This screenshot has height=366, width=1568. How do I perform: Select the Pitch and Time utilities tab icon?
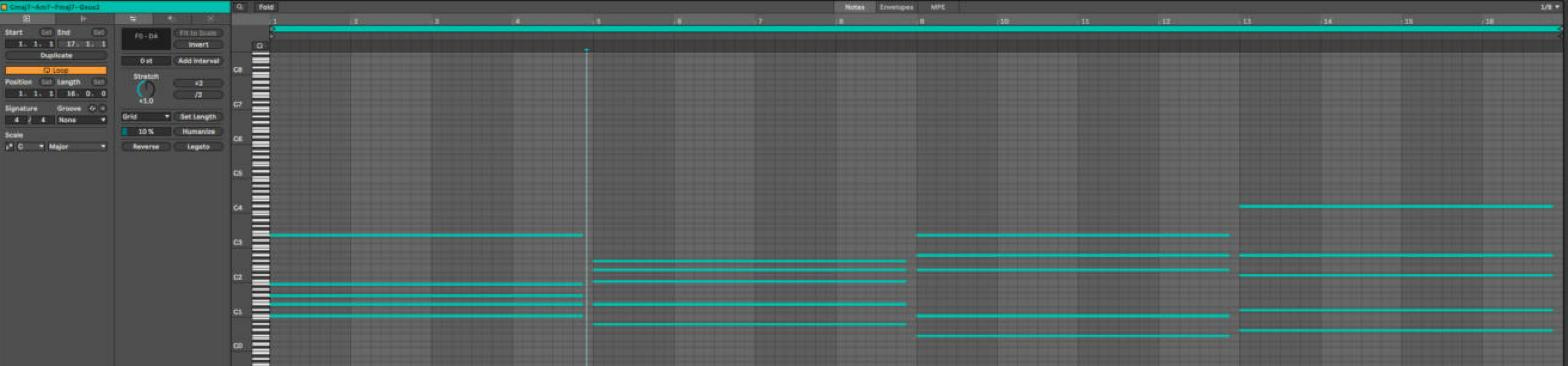click(133, 19)
